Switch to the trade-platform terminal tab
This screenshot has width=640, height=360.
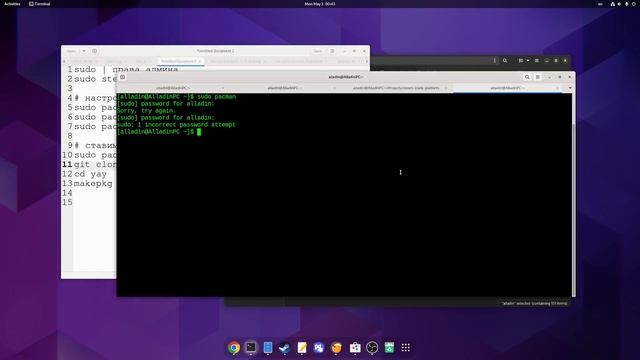tap(396, 88)
